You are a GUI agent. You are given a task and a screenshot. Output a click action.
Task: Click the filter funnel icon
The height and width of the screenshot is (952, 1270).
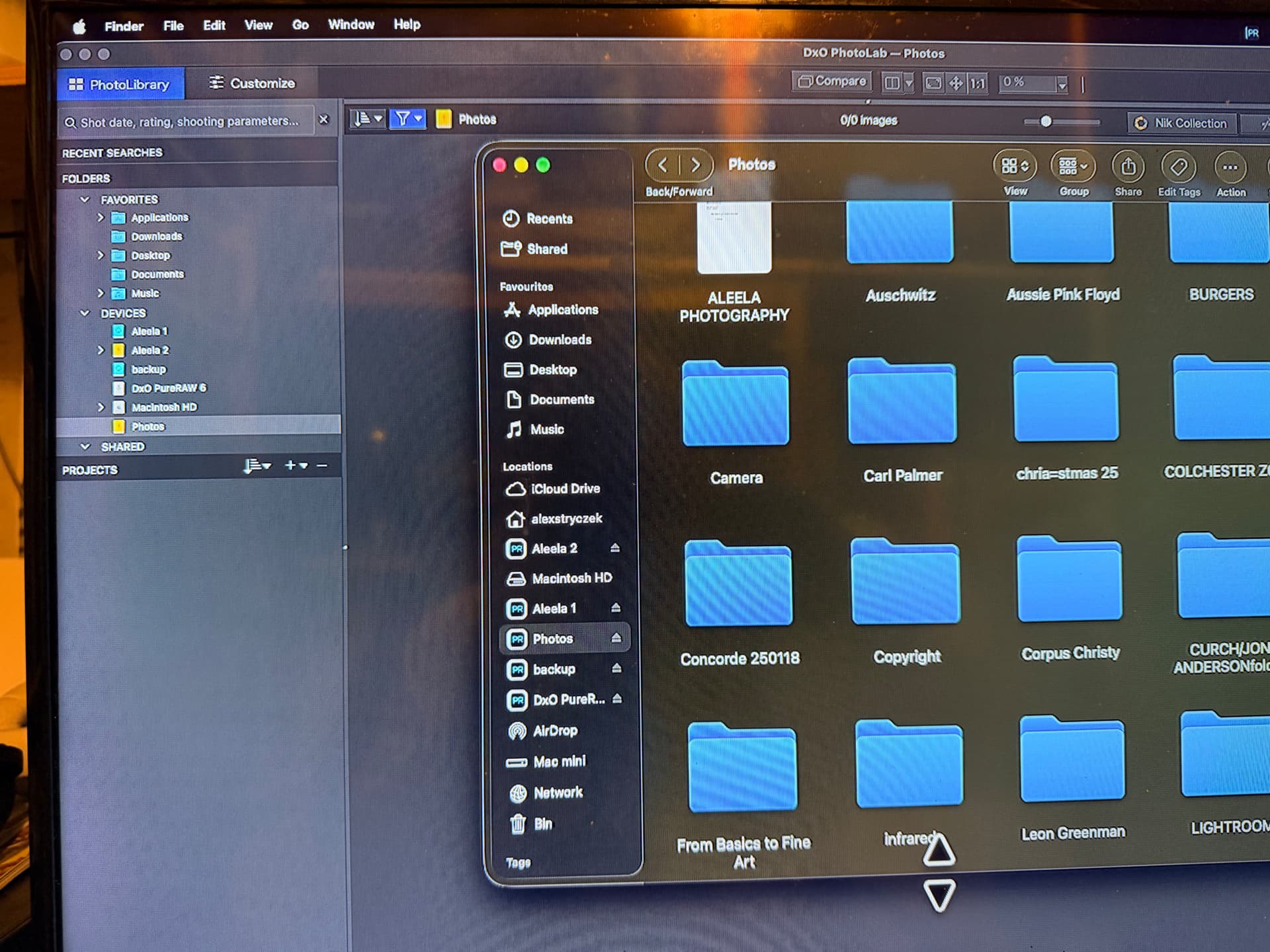tap(402, 119)
